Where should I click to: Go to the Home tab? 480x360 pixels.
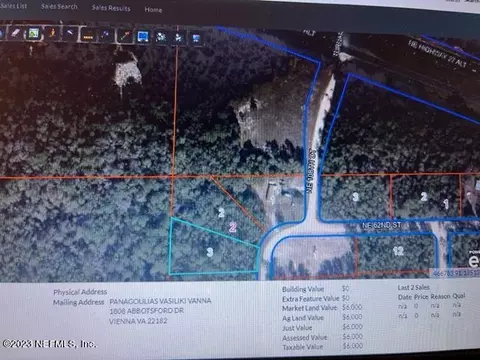153,10
